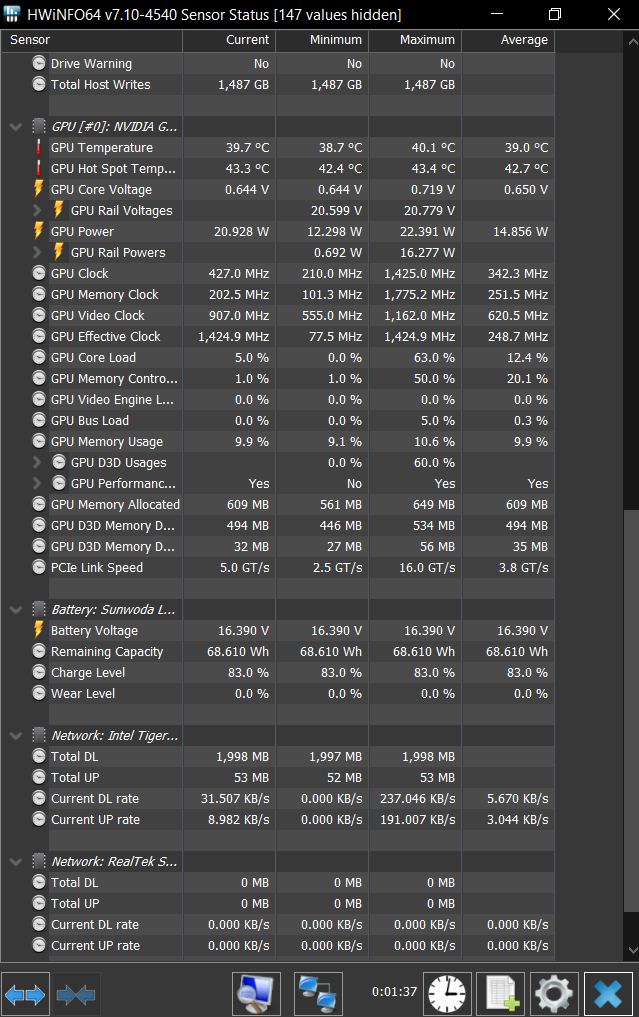Viewport: 639px width, 1017px height.
Task: Expand GPU D3D Usages sub-items
Action: 37,462
